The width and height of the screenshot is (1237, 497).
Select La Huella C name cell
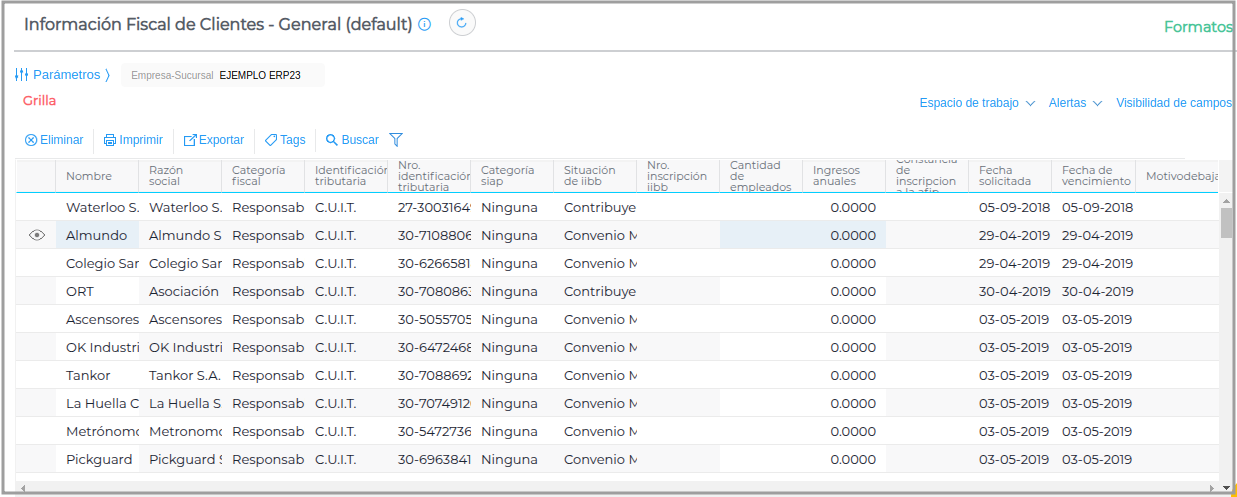click(x=97, y=403)
